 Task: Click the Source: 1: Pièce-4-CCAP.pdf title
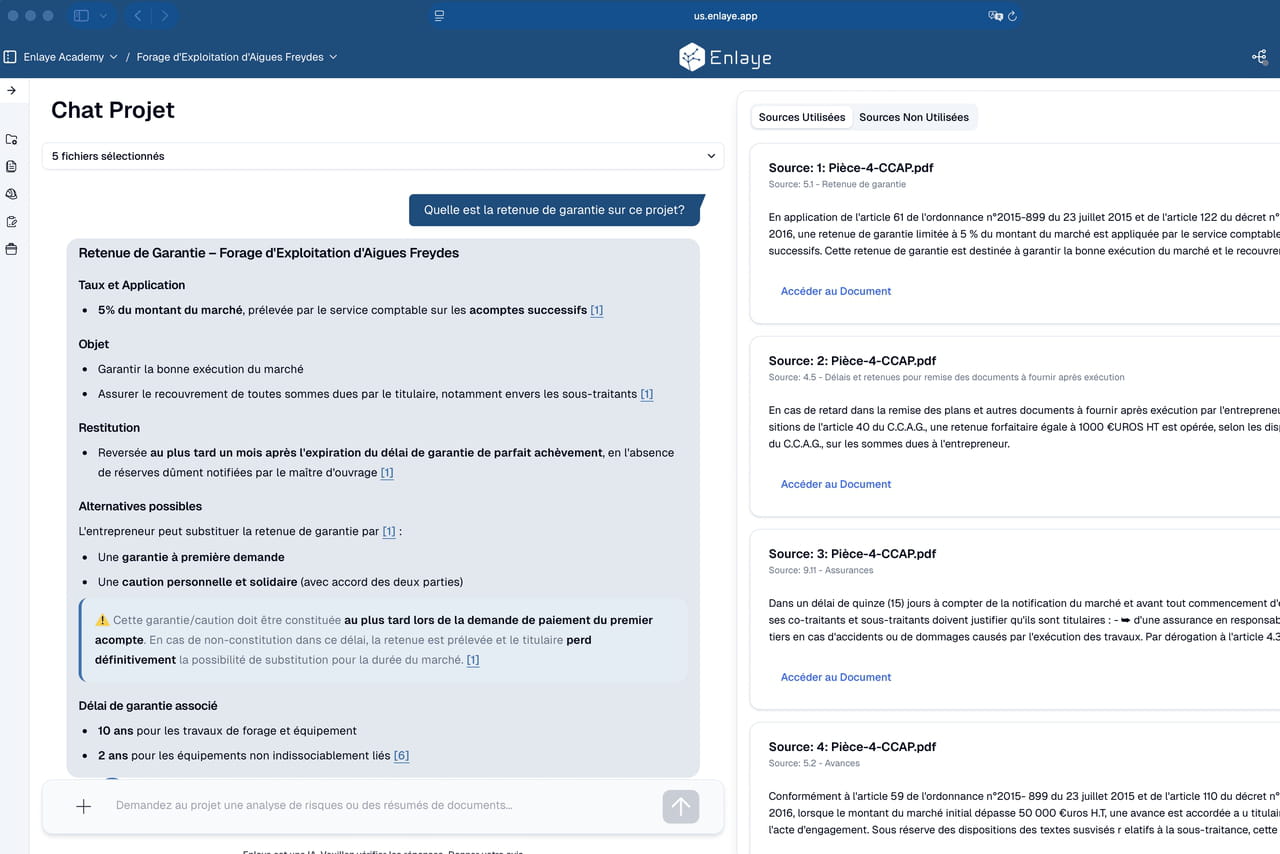pos(851,168)
